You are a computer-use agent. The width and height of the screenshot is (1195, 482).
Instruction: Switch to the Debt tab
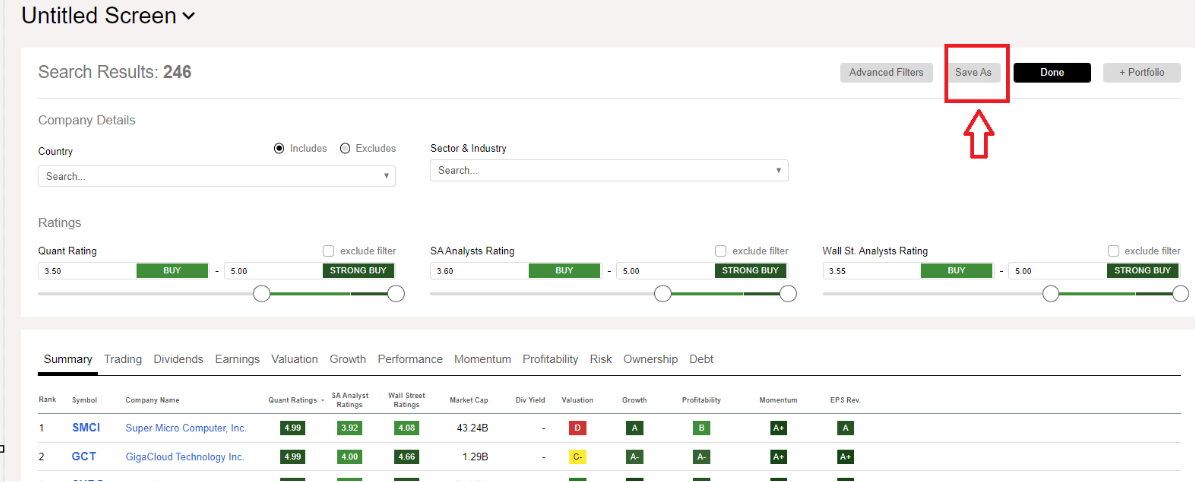(701, 359)
